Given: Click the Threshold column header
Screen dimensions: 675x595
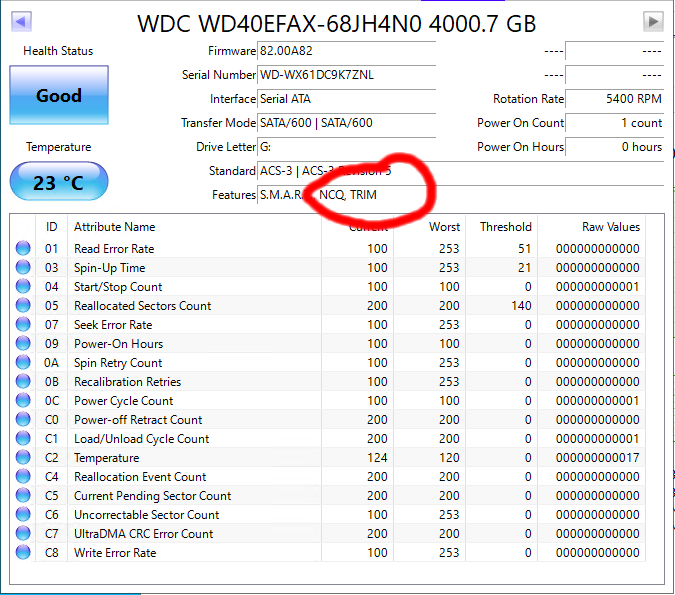Looking at the screenshot, I should [506, 227].
